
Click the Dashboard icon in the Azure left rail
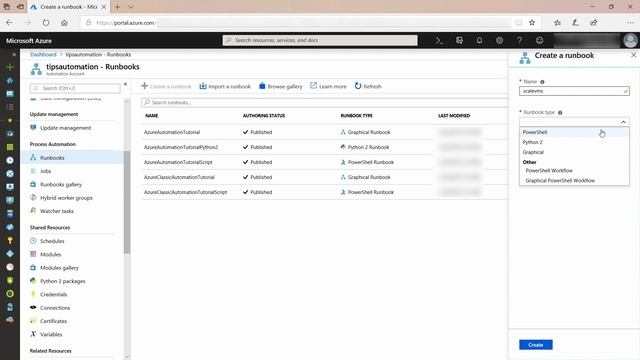tap(10, 94)
